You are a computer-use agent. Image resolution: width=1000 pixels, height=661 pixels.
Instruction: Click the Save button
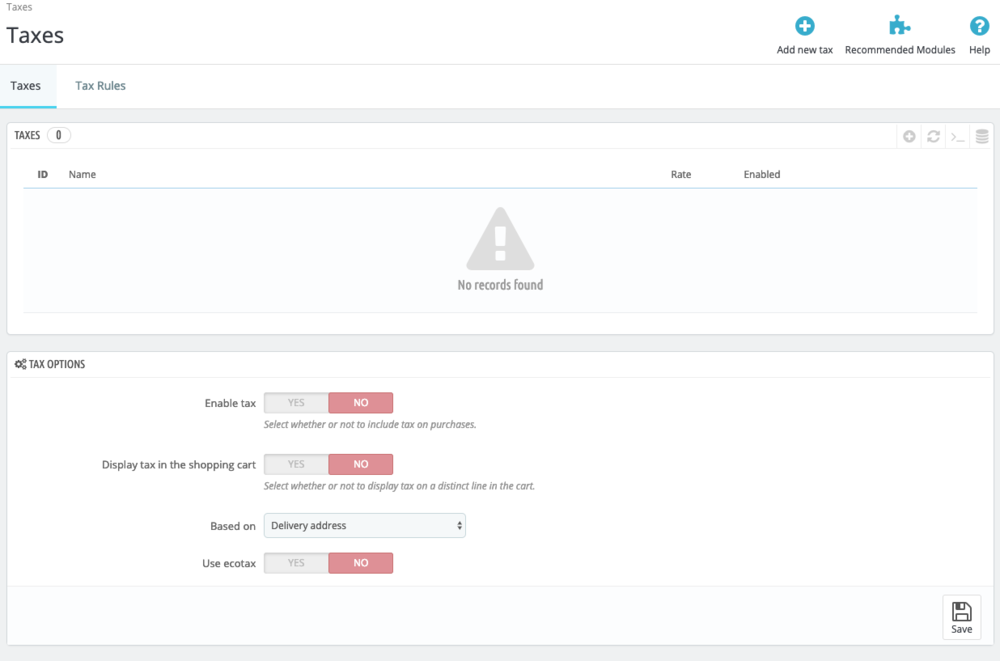[961, 616]
